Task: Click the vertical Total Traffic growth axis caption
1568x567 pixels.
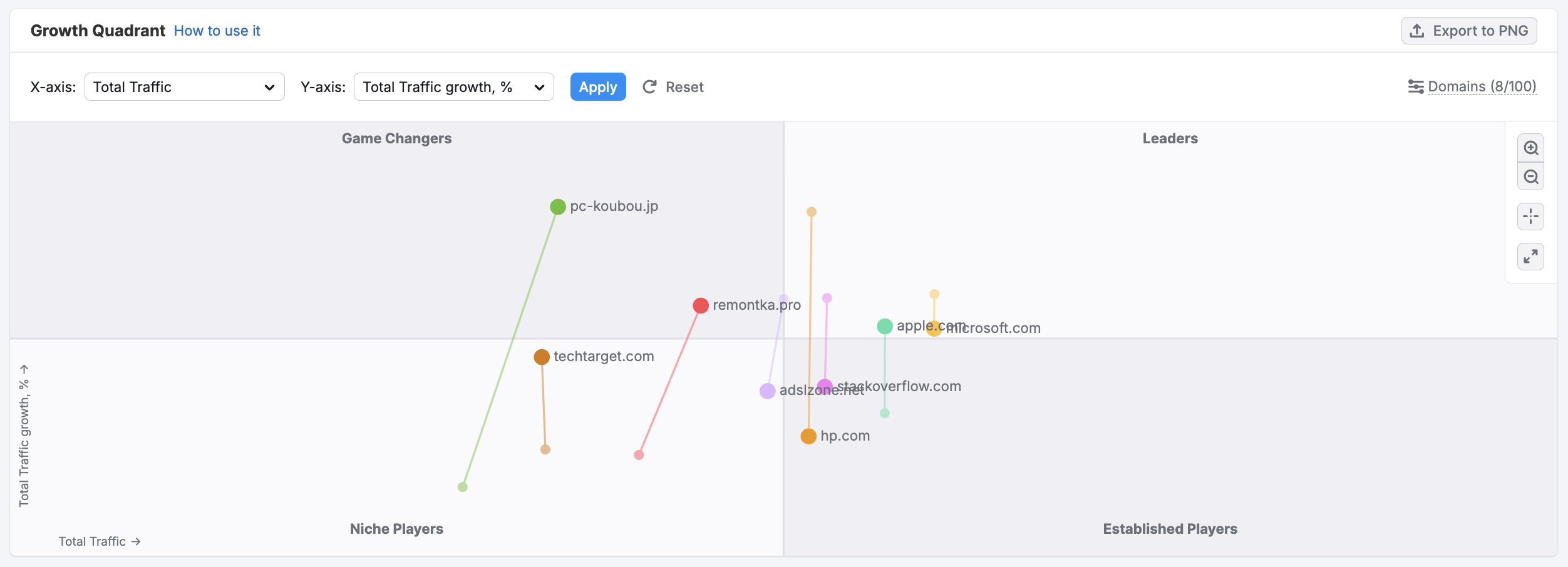Action: click(x=24, y=436)
